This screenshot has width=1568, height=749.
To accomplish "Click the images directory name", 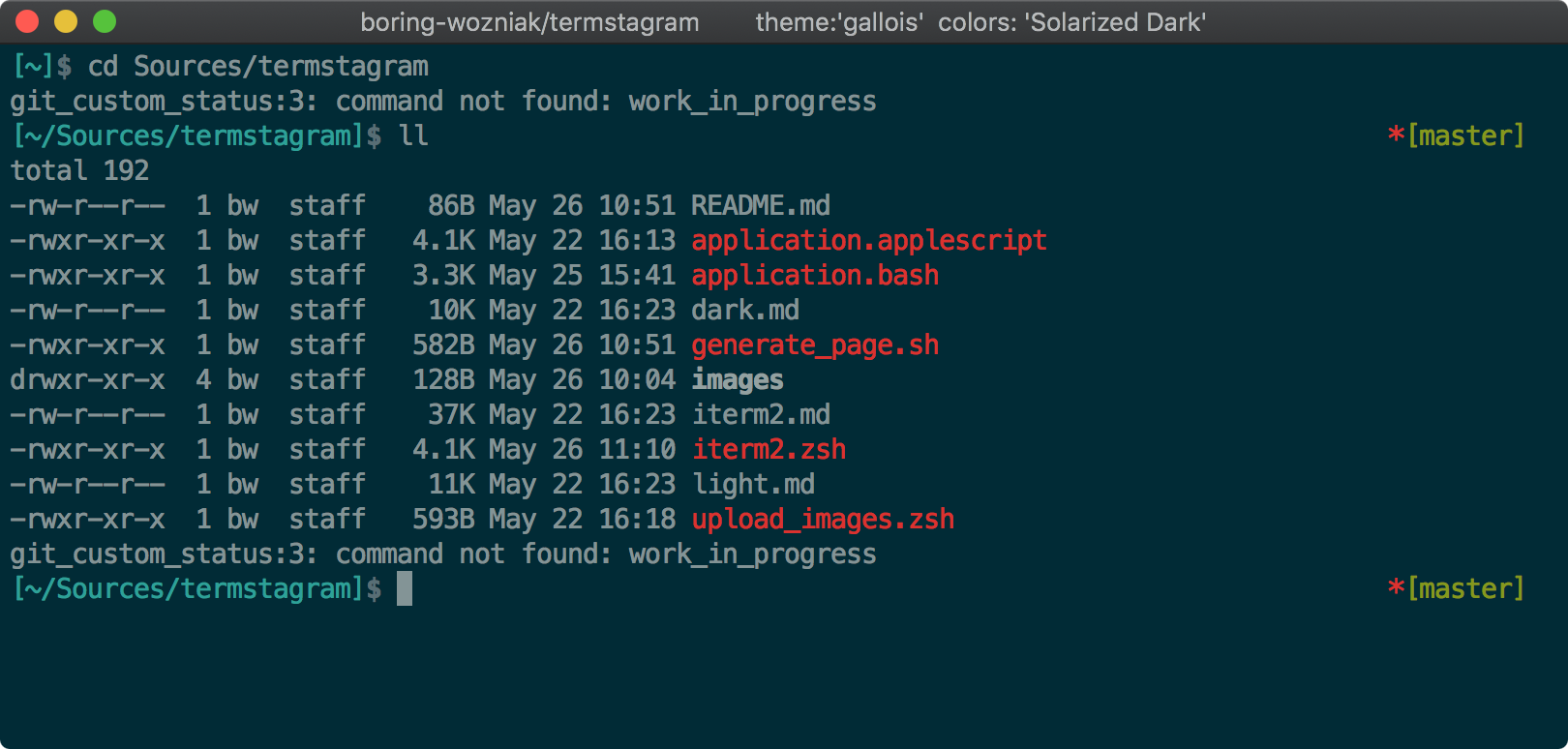I will pos(737,379).
